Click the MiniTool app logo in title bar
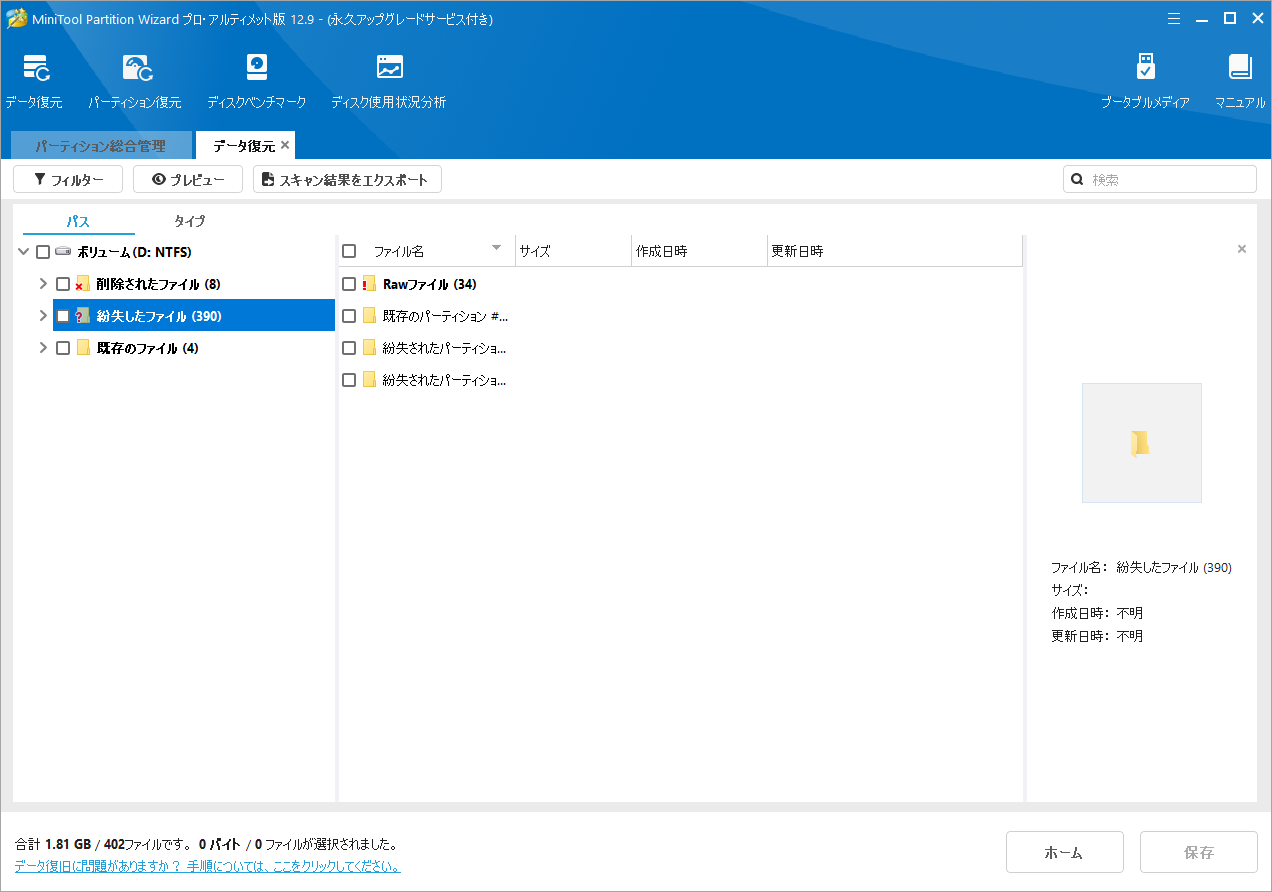1272x892 pixels. (16, 18)
